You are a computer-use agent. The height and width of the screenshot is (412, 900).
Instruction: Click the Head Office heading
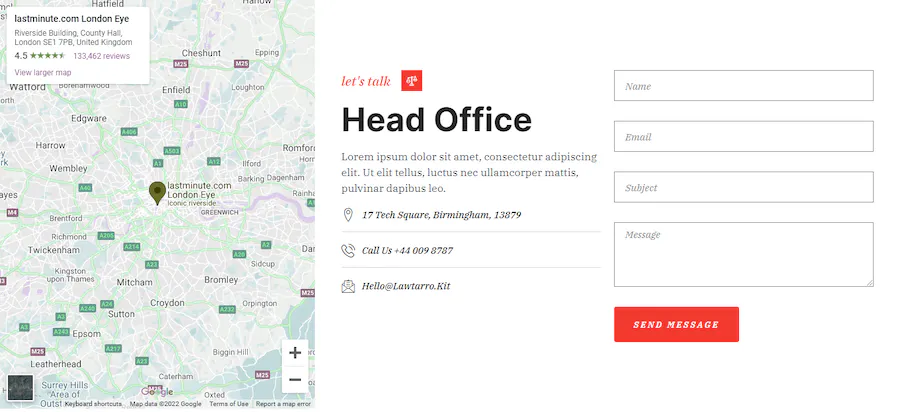tap(437, 120)
